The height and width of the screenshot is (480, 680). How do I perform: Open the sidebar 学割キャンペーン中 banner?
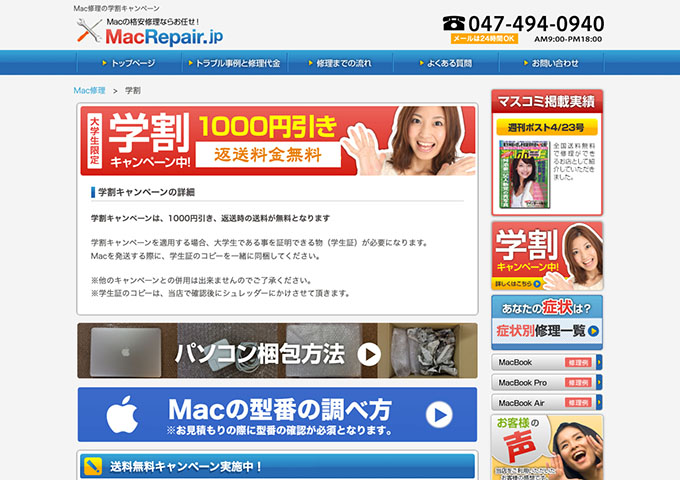click(547, 256)
